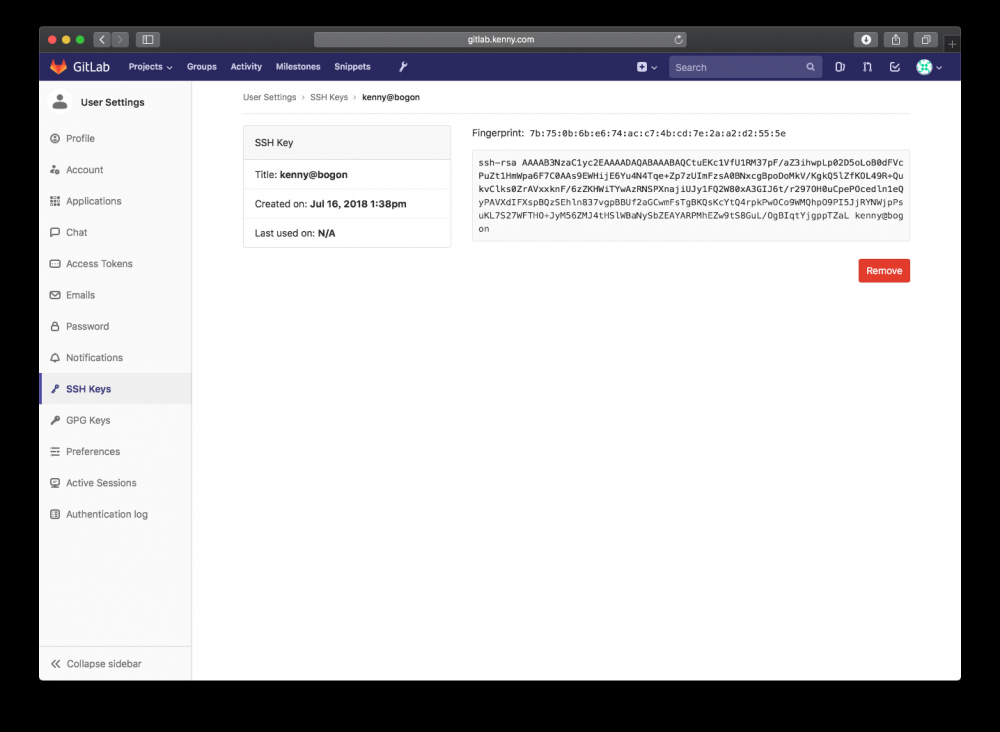Screen dimensions: 1000x732
Task: Click the GitLab fox logo
Action: point(59,67)
